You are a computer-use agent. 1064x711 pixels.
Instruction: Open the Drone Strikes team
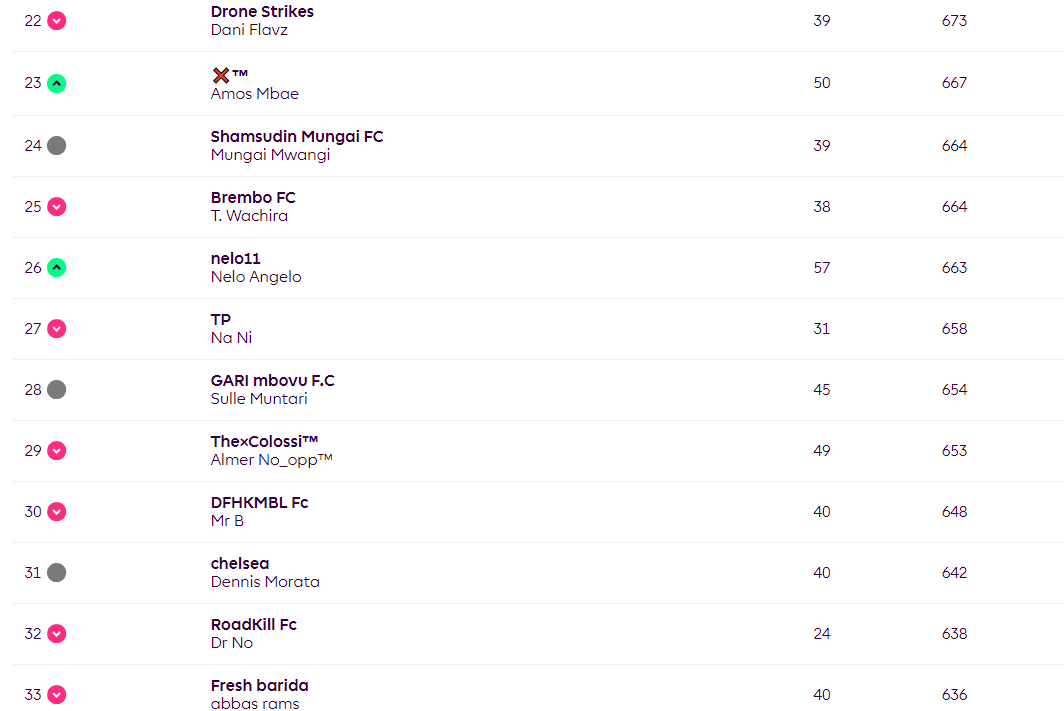click(x=262, y=12)
